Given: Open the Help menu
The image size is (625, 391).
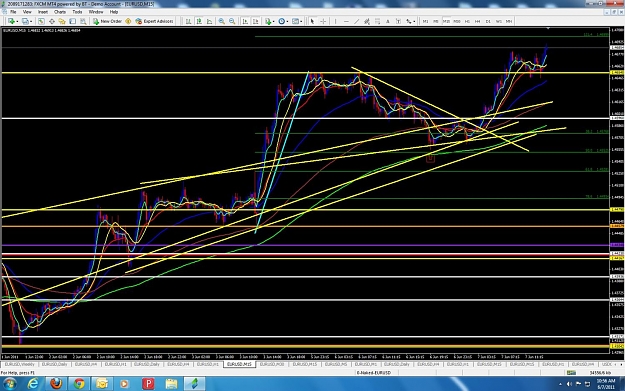Looking at the screenshot, I should [114, 12].
